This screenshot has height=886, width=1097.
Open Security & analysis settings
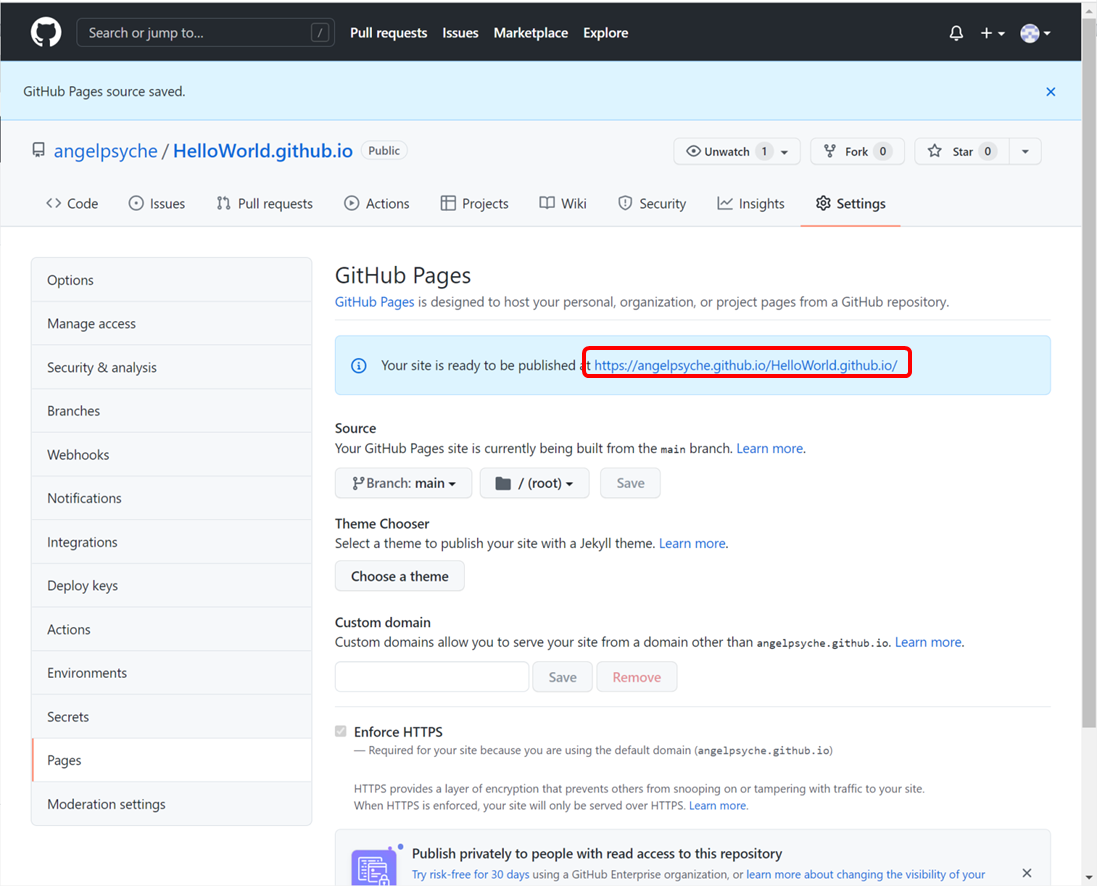coord(171,367)
